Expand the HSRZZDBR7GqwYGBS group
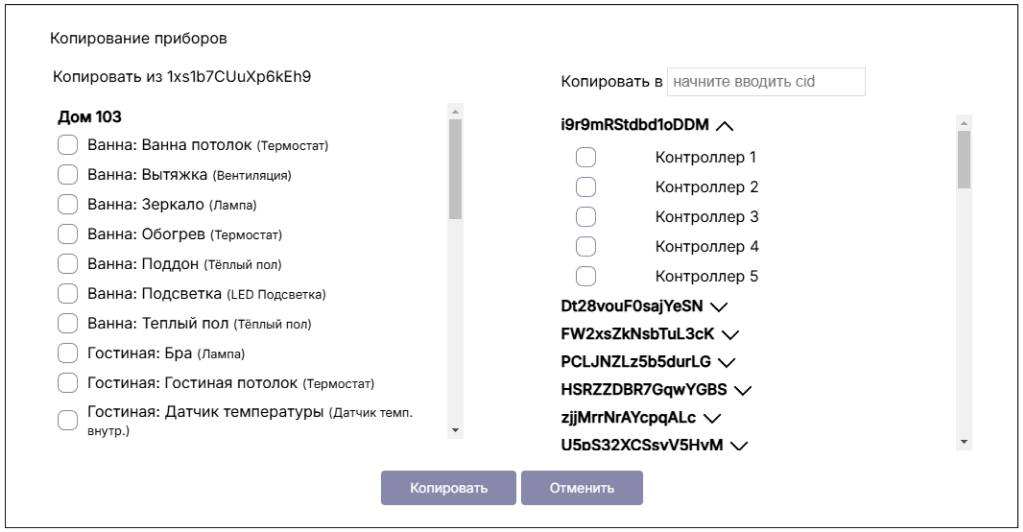1023x532 pixels. tap(742, 390)
